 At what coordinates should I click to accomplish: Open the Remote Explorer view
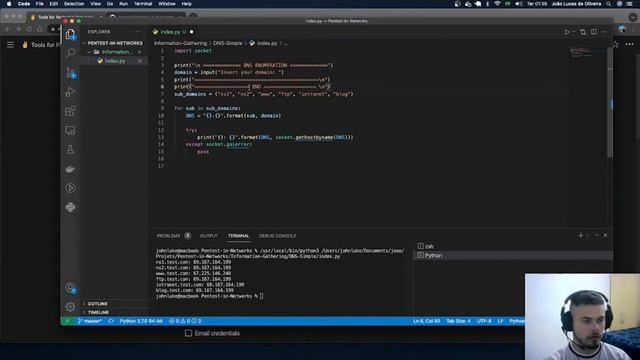tap(70, 131)
